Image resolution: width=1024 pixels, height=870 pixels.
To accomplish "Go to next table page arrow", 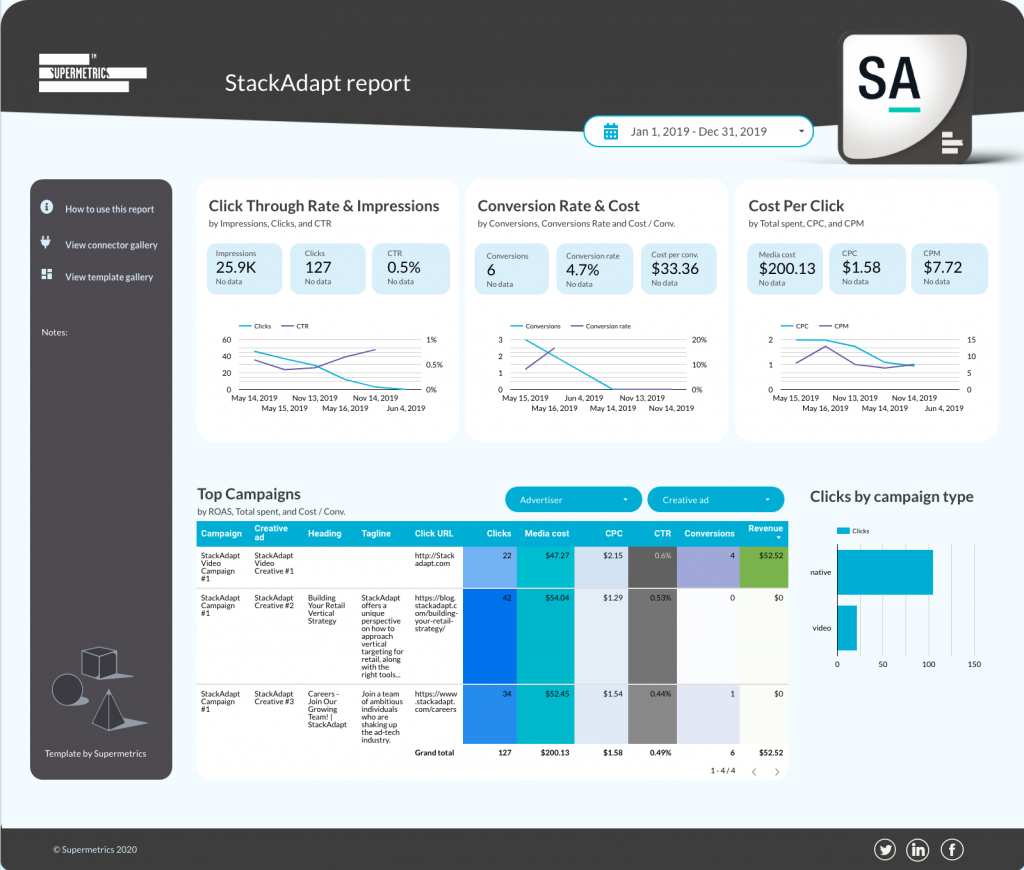I will (x=777, y=771).
